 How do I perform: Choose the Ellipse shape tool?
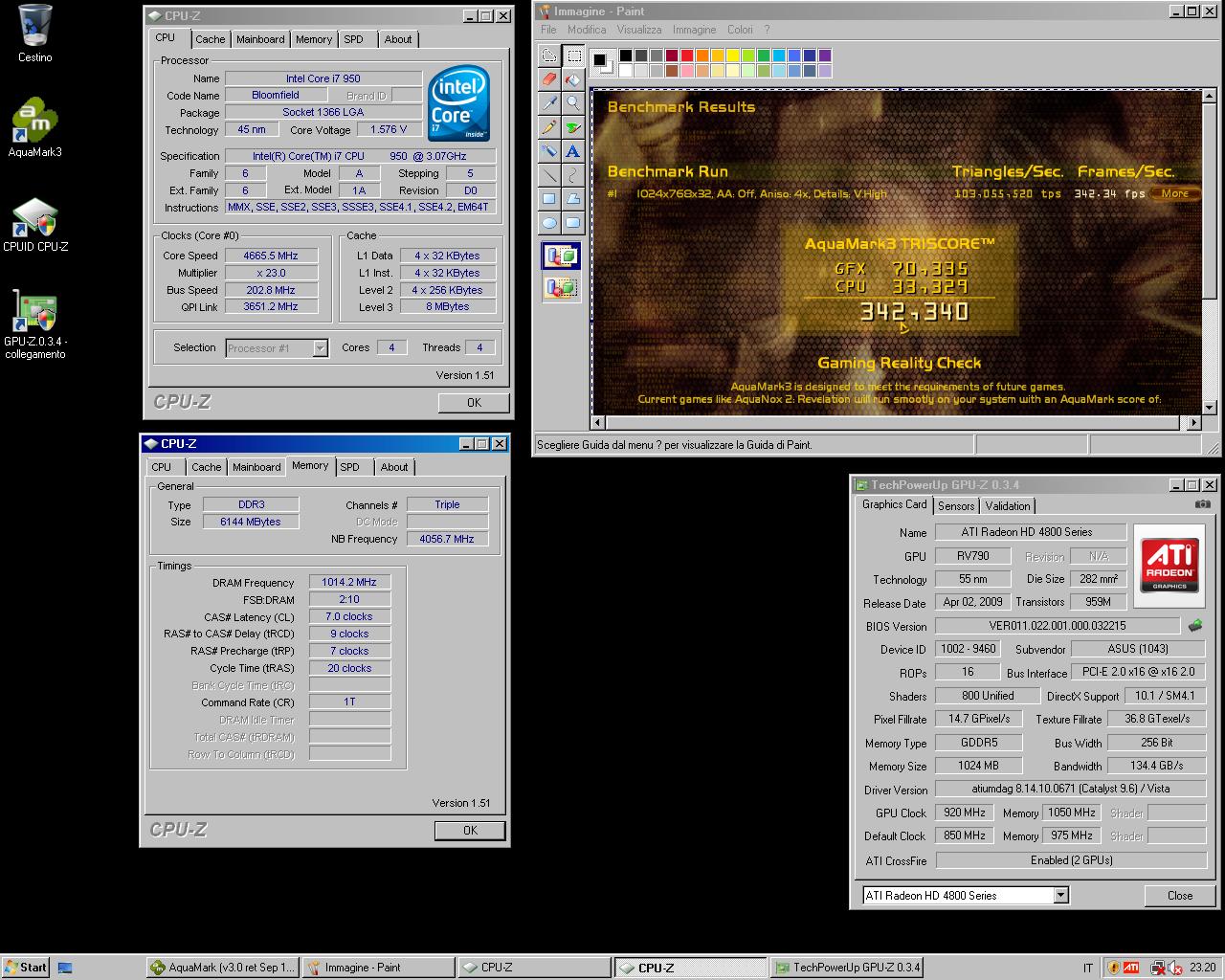(548, 223)
